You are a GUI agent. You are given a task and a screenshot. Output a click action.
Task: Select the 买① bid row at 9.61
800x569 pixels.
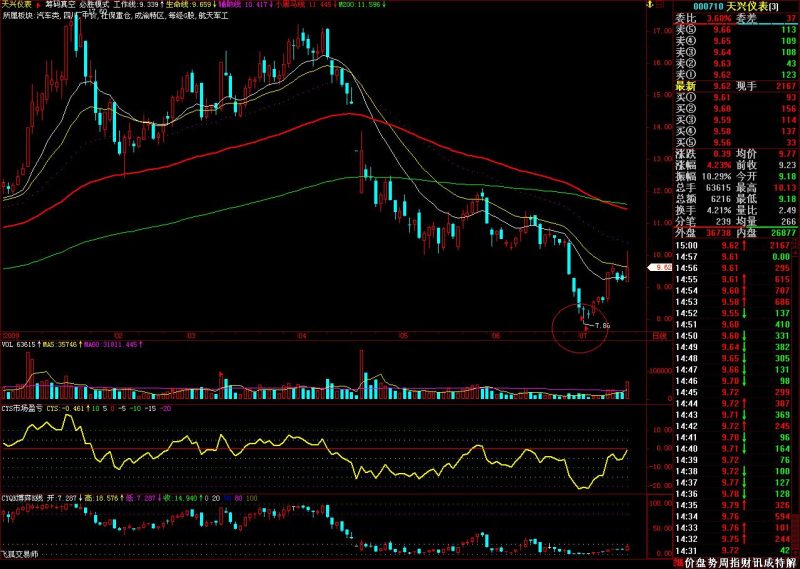[x=736, y=97]
